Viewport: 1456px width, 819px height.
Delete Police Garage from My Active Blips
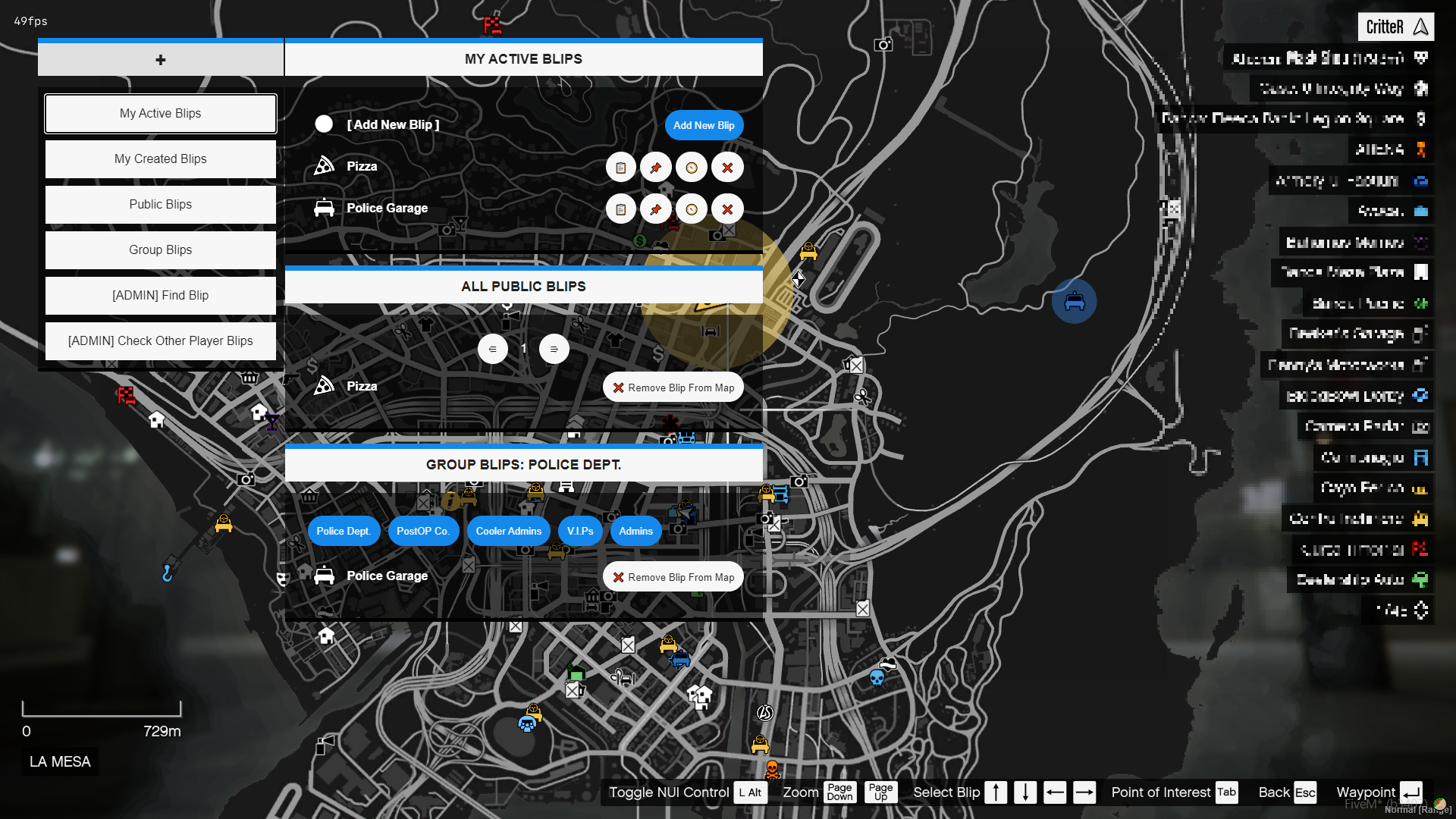click(727, 209)
